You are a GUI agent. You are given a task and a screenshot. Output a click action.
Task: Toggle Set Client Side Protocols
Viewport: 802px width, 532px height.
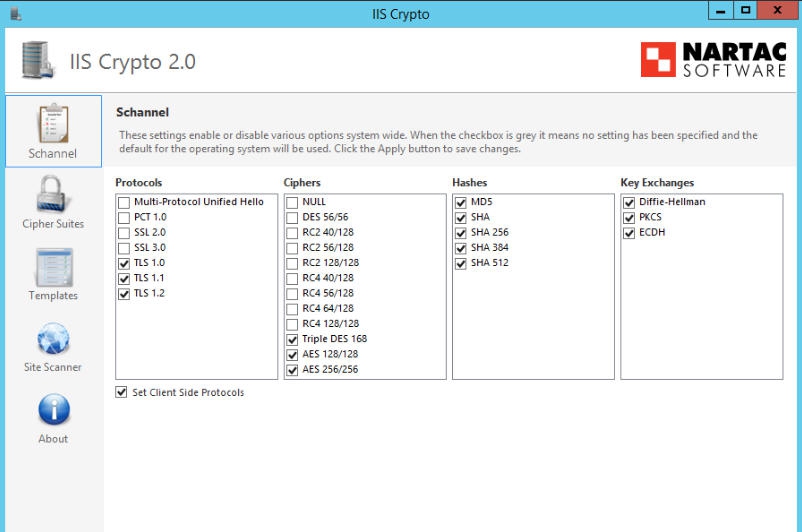121,392
